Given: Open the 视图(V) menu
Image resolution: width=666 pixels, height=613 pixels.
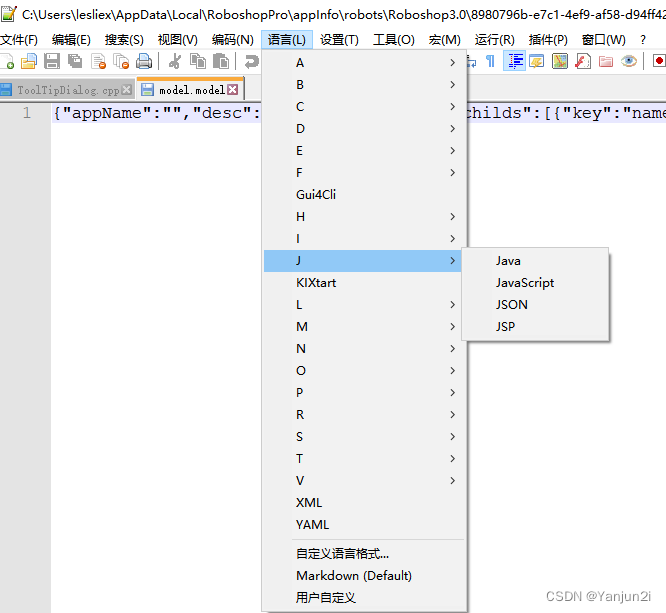Looking at the screenshot, I should pyautogui.click(x=178, y=40).
